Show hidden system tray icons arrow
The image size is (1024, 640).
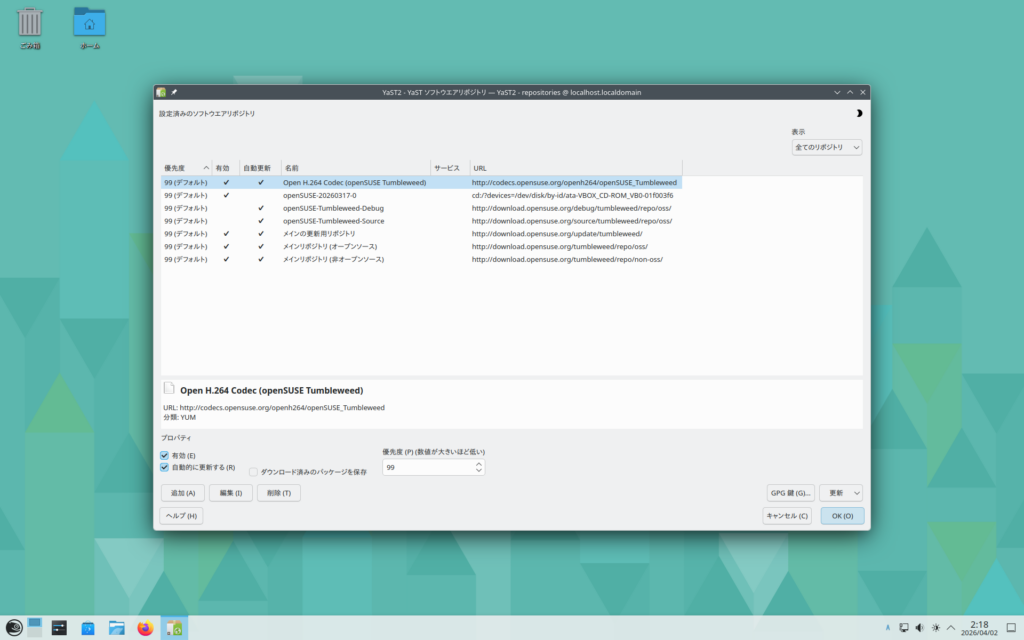pos(950,628)
